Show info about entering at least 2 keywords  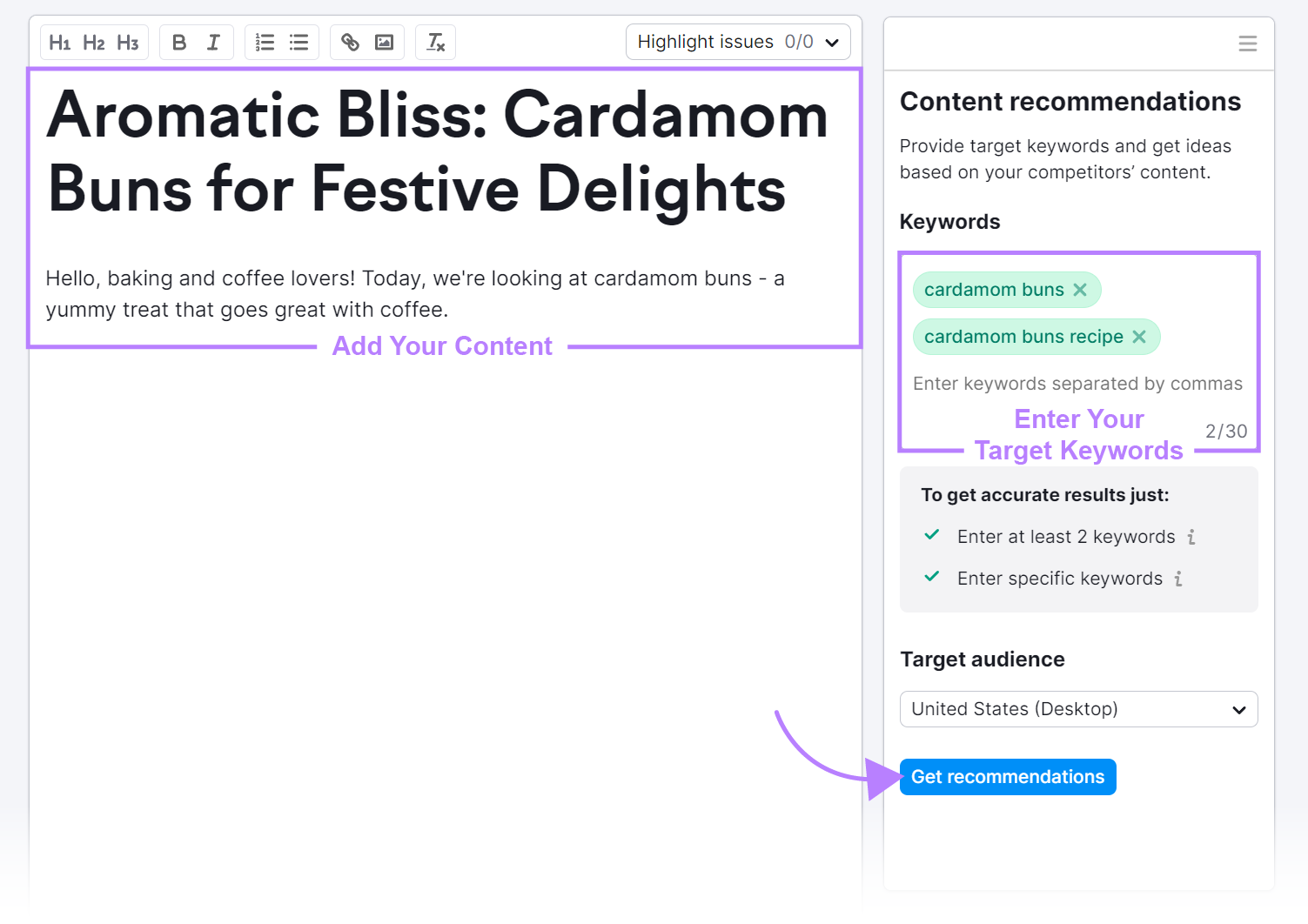[x=1191, y=537]
